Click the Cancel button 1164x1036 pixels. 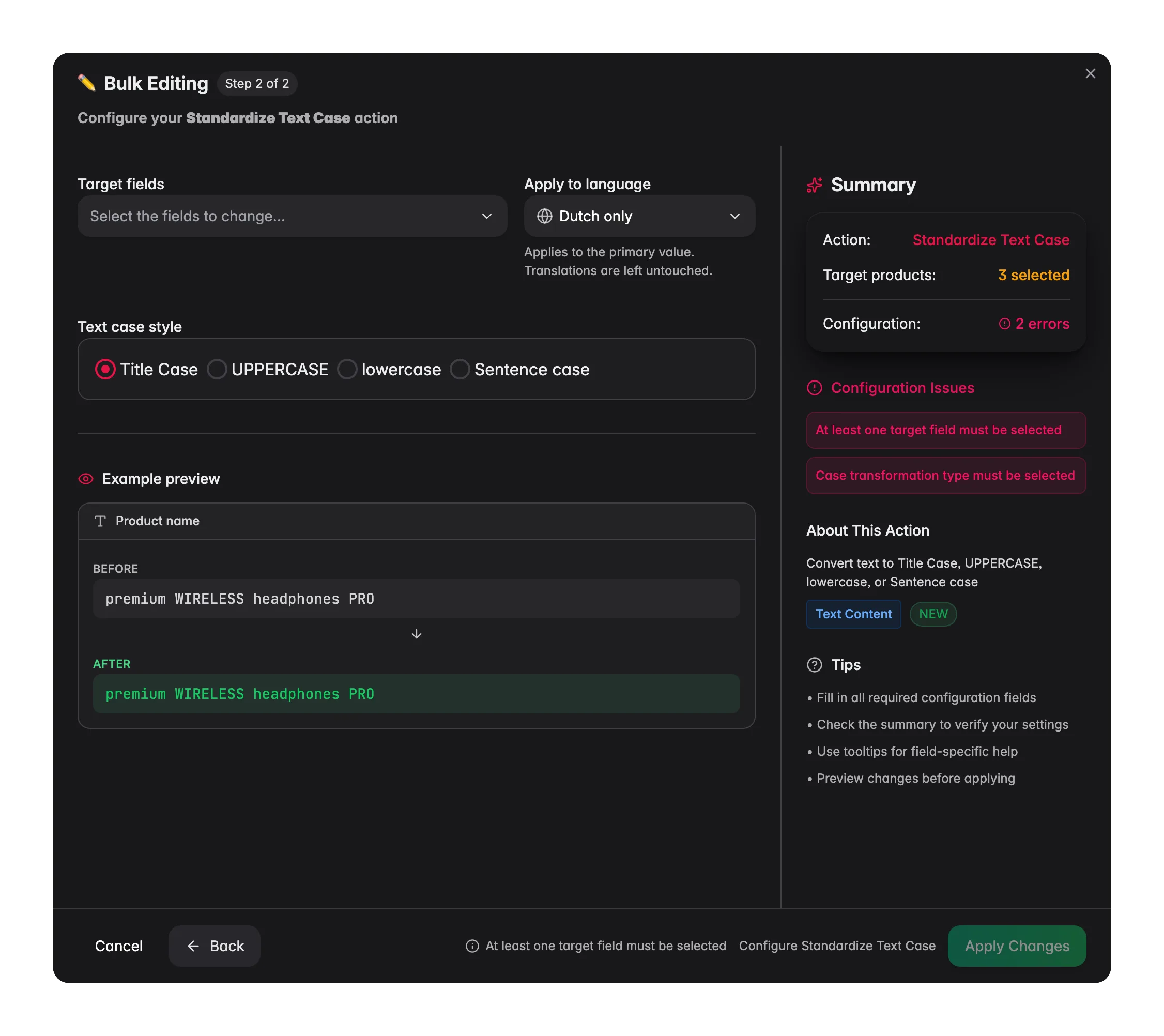click(x=118, y=946)
